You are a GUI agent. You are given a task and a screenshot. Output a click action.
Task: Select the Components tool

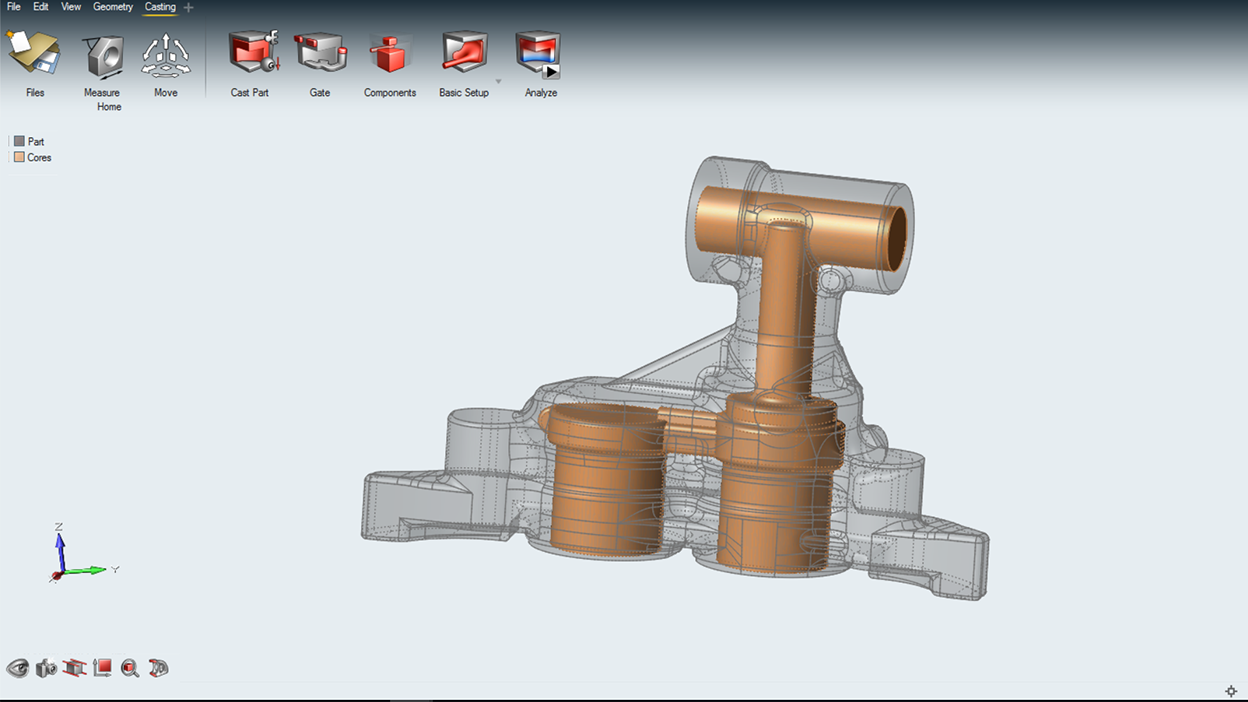coord(389,55)
